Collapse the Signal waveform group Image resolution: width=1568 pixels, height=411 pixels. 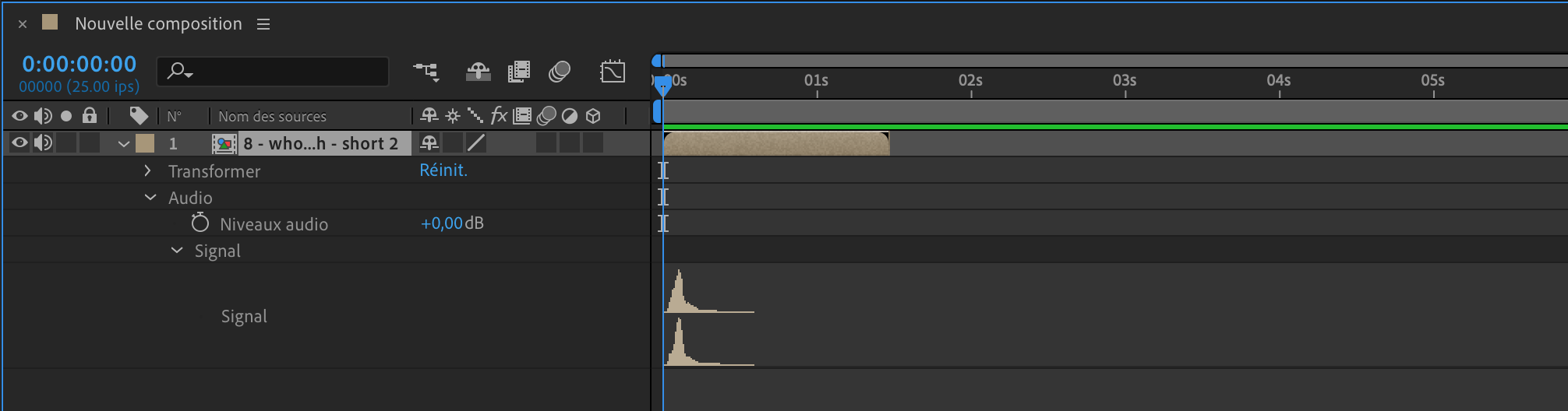coord(177,250)
